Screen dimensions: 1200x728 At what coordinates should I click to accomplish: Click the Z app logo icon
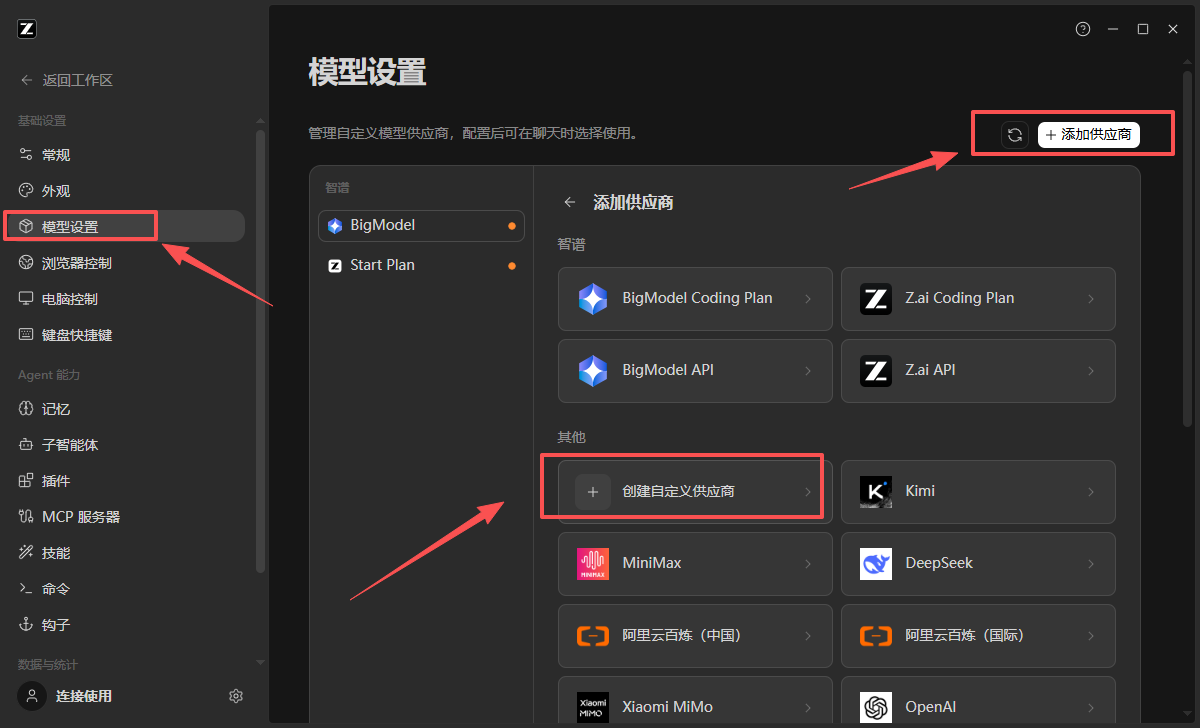click(27, 29)
